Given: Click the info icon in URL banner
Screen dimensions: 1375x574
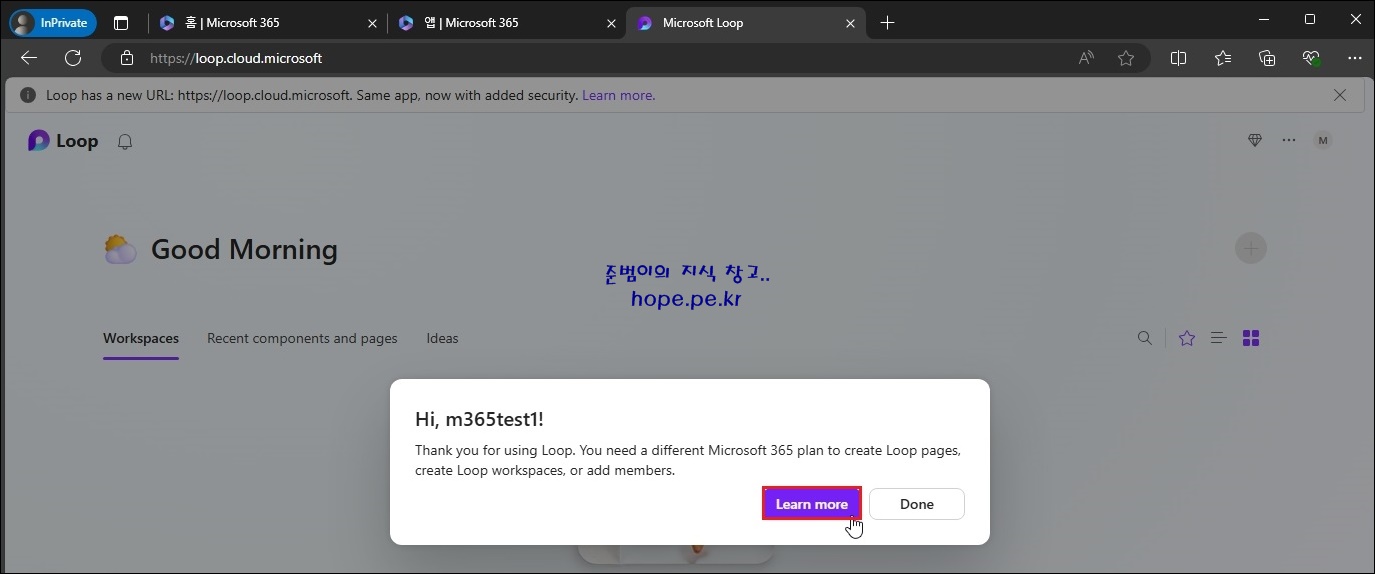Looking at the screenshot, I should click(x=28, y=95).
